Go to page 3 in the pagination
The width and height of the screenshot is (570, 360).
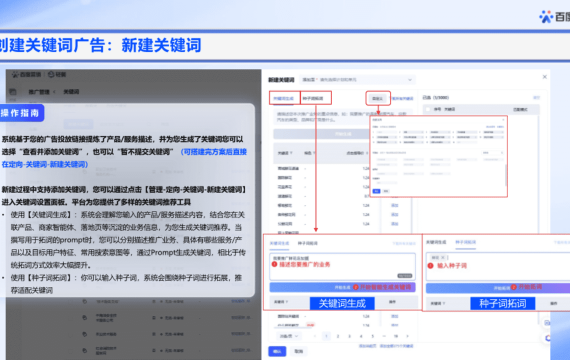(349, 336)
